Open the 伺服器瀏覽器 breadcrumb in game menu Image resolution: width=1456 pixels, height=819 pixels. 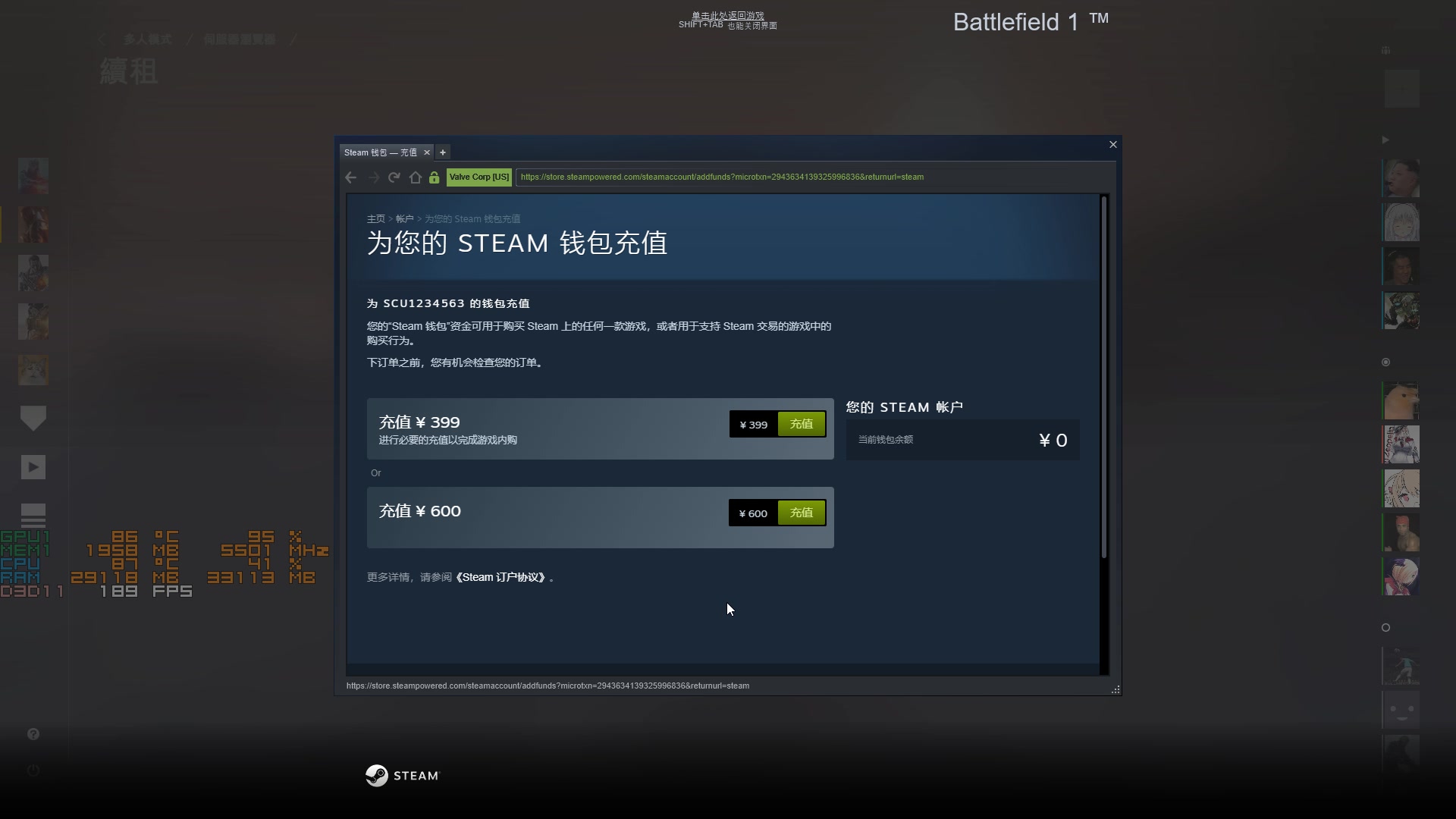pyautogui.click(x=239, y=39)
